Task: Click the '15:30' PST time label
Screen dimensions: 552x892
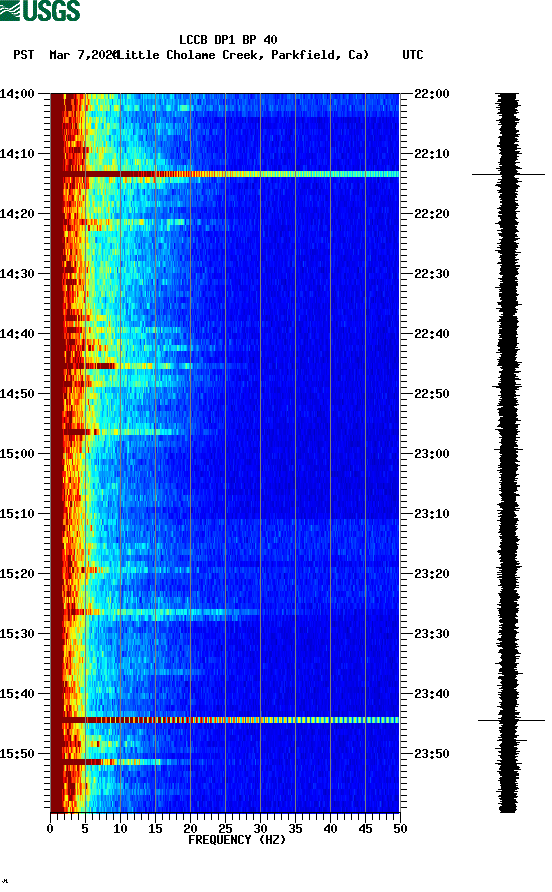Action: coord(17,634)
